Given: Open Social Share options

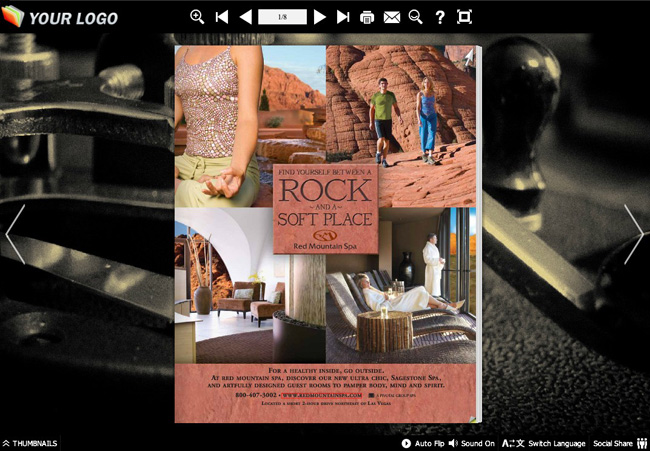Looking at the screenshot, I should (x=620, y=444).
